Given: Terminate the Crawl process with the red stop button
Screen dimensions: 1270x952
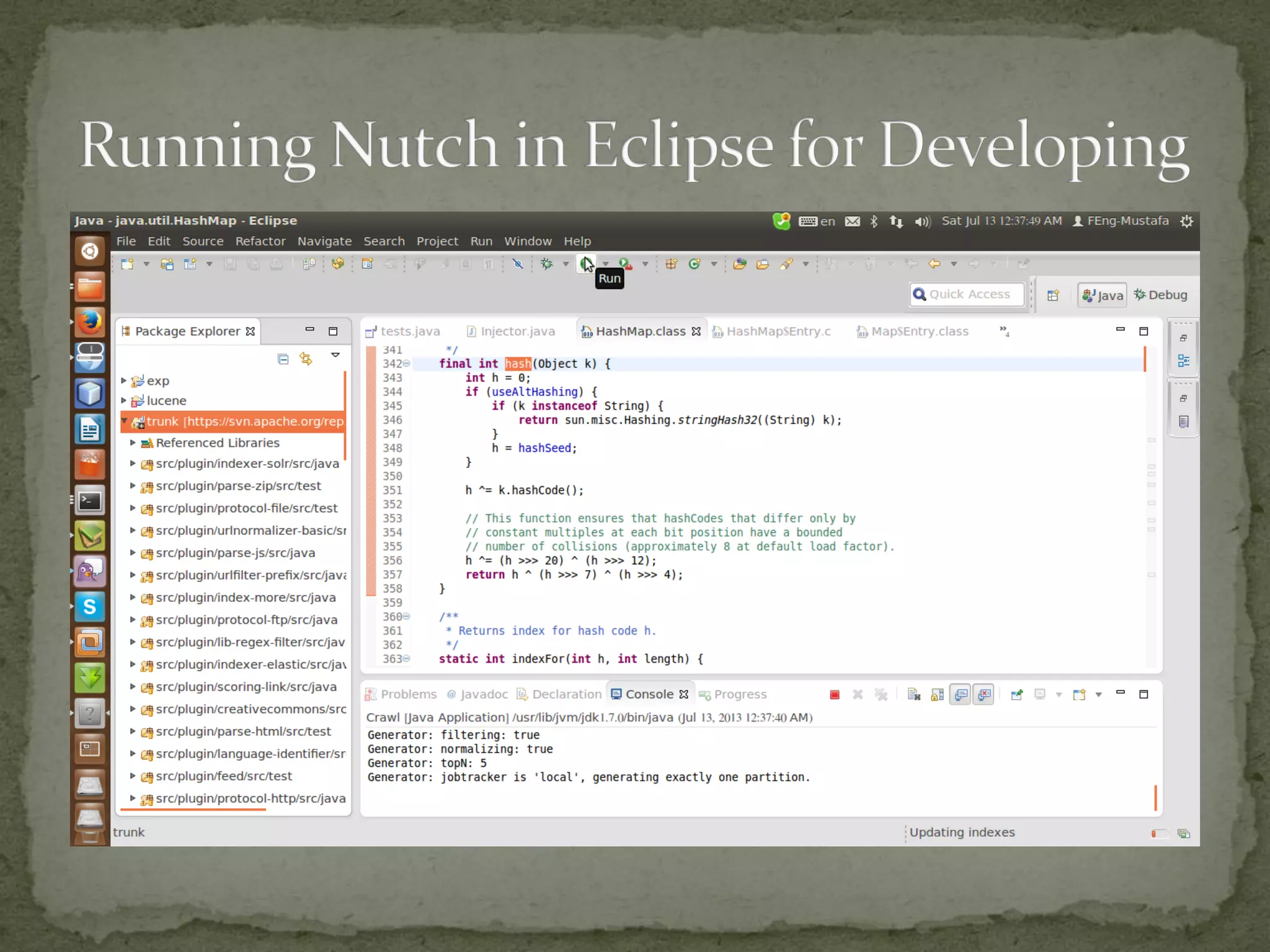Looking at the screenshot, I should pyautogui.click(x=835, y=695).
